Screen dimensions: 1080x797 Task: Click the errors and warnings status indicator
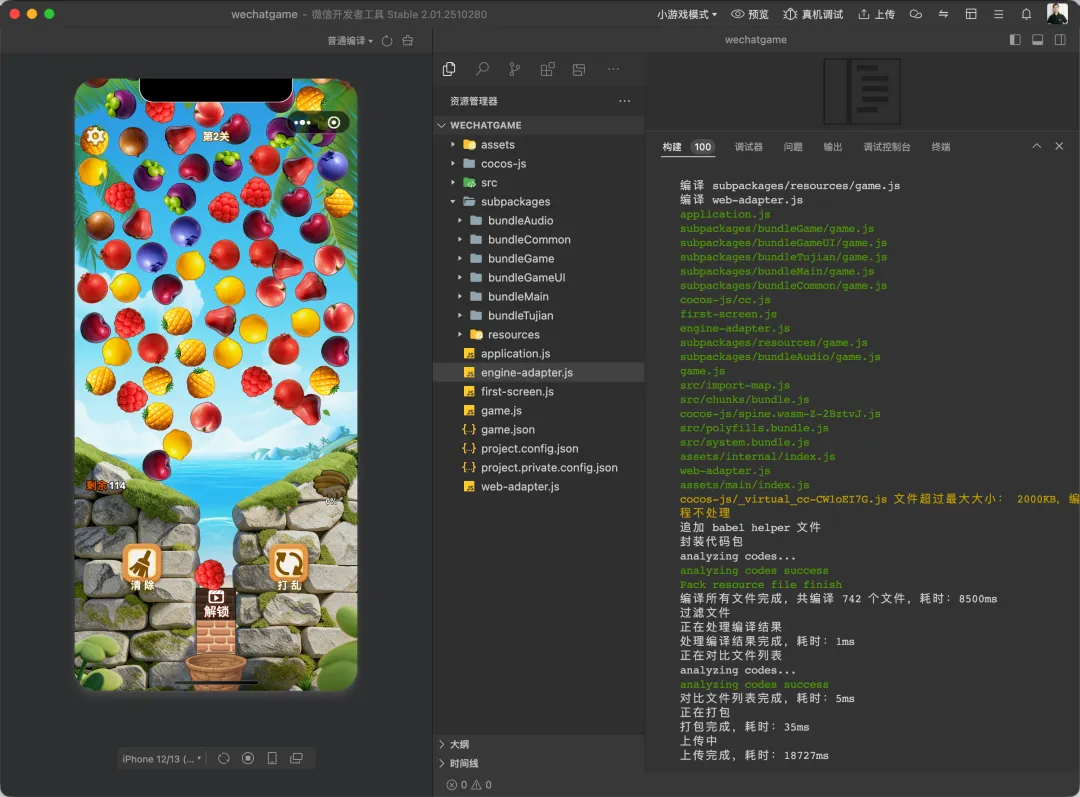pyautogui.click(x=469, y=785)
